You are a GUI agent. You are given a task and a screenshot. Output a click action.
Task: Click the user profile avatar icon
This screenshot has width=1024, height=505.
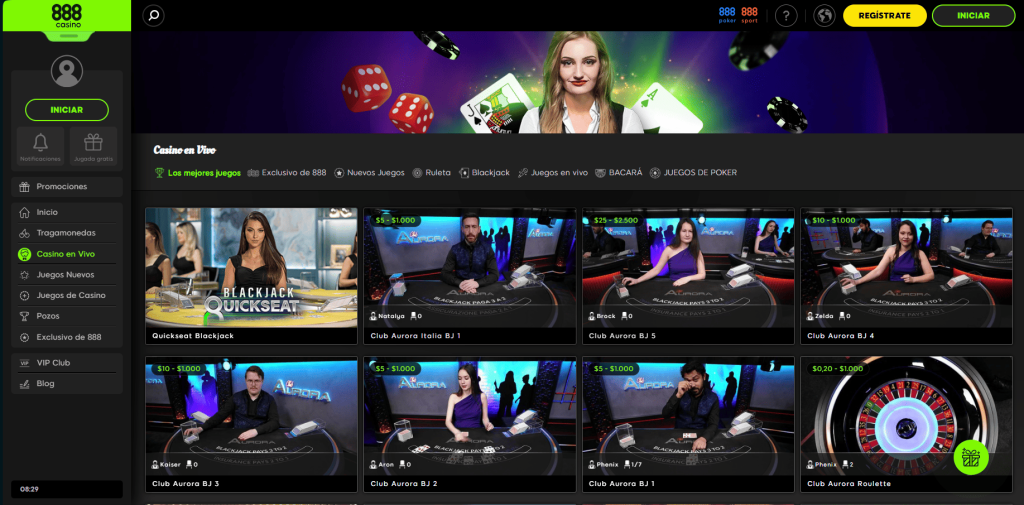tap(67, 71)
